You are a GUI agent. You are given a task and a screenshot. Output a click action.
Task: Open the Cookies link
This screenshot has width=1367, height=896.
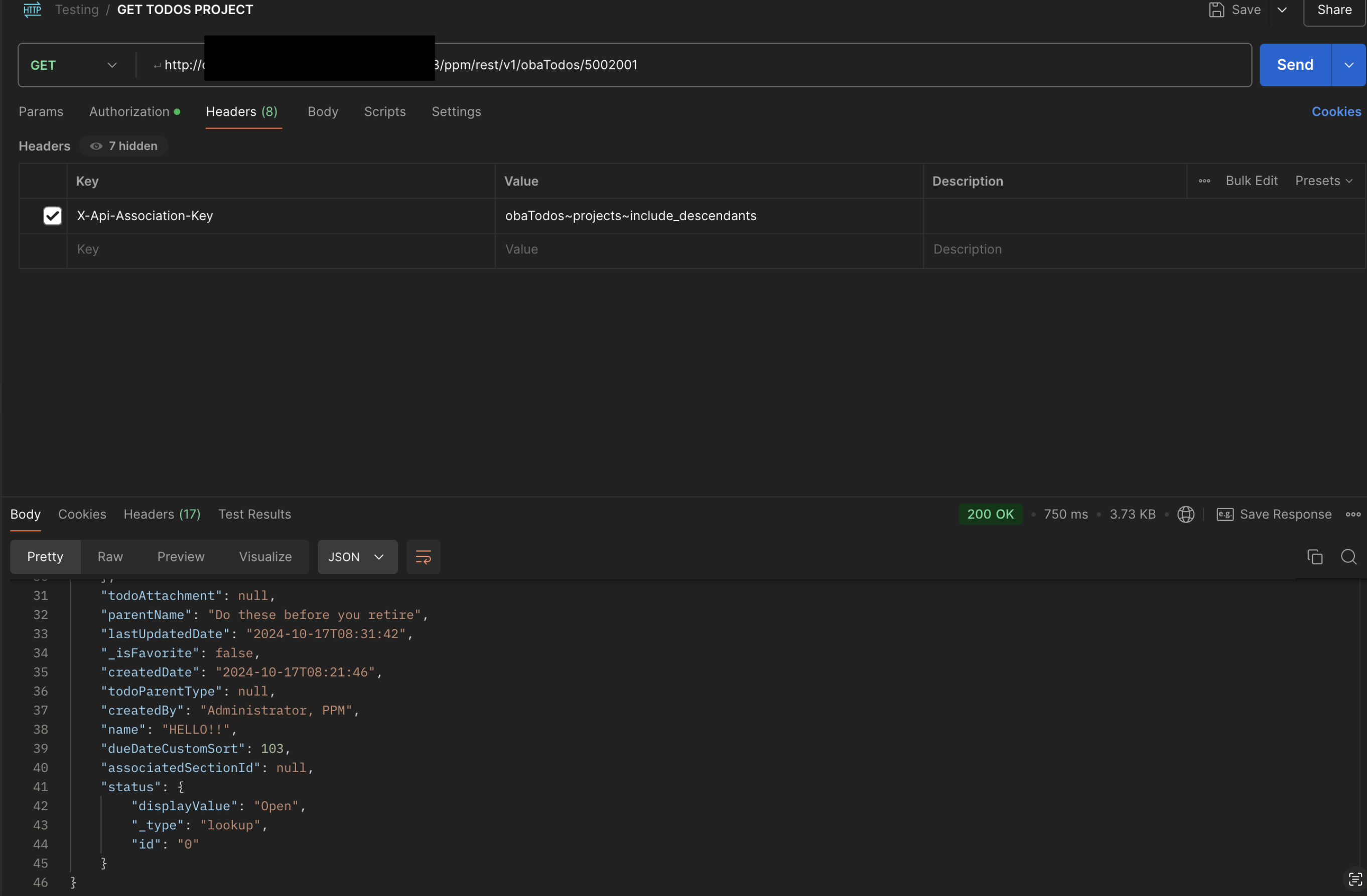click(x=1335, y=111)
